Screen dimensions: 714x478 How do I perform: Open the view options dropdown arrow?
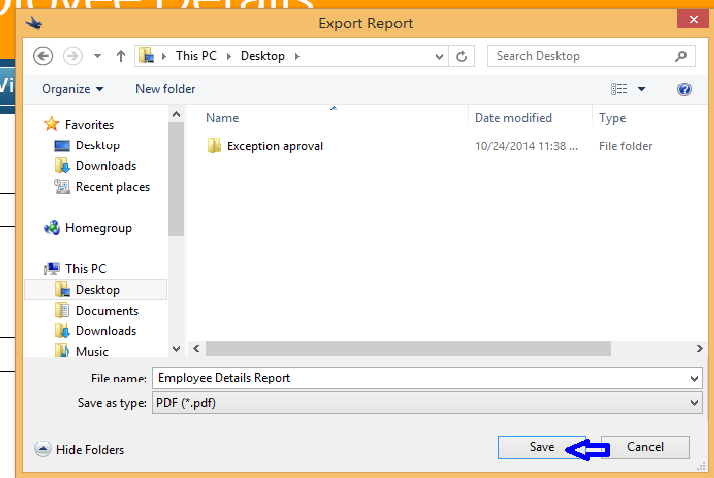click(x=641, y=89)
